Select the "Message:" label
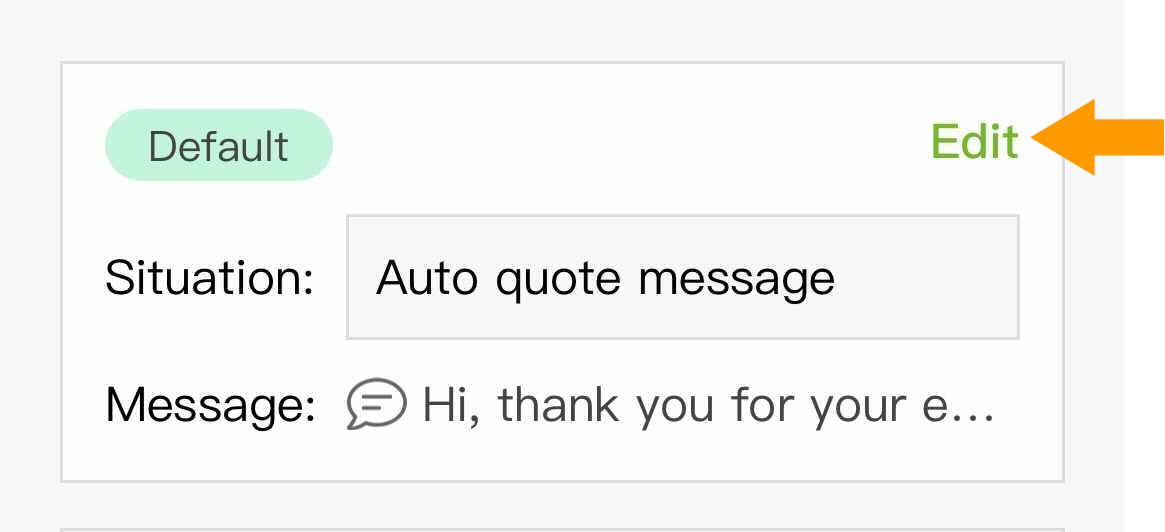Viewport: 1165px width, 532px height. (210, 405)
